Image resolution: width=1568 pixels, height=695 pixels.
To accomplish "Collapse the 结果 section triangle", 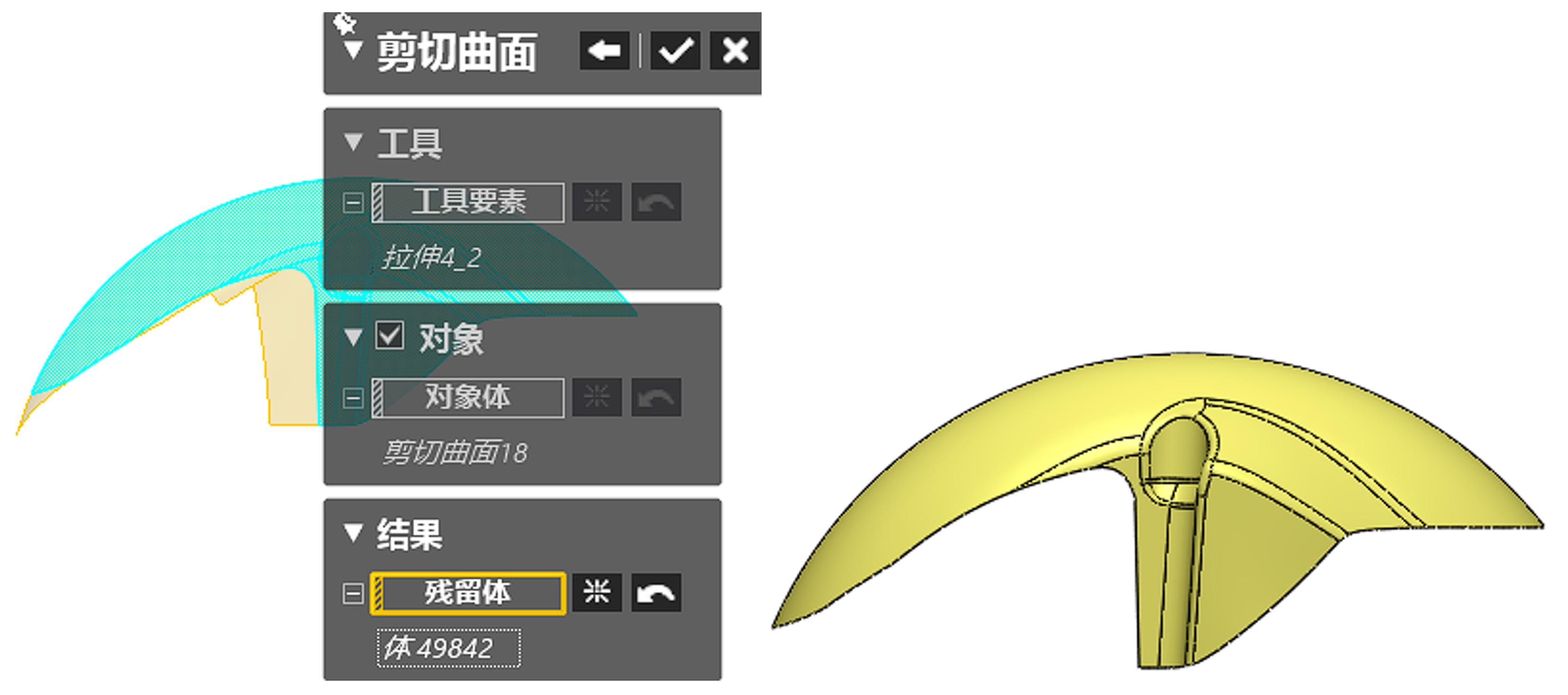I will [353, 532].
